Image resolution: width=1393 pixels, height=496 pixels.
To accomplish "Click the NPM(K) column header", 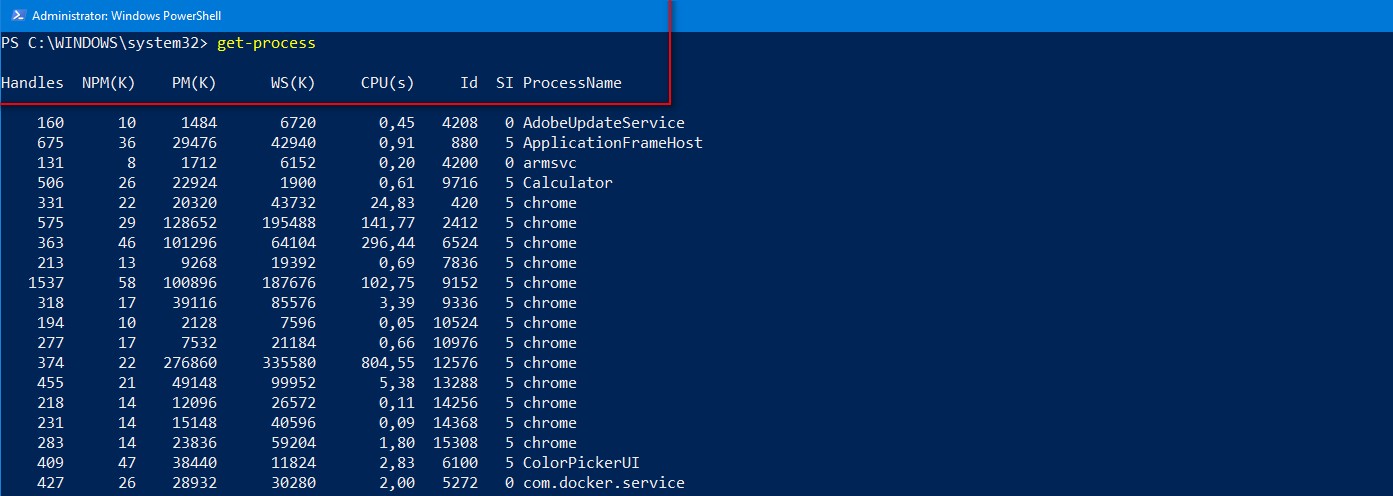I will point(109,83).
